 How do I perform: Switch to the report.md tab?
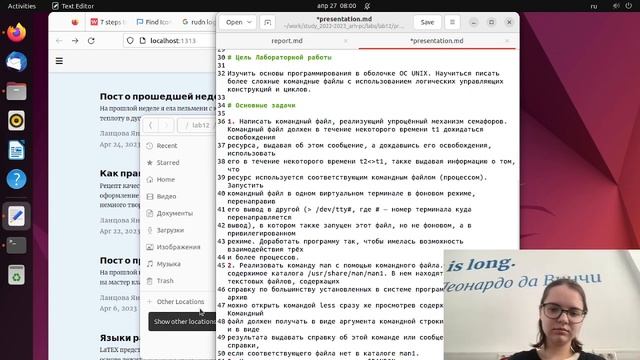point(287,41)
